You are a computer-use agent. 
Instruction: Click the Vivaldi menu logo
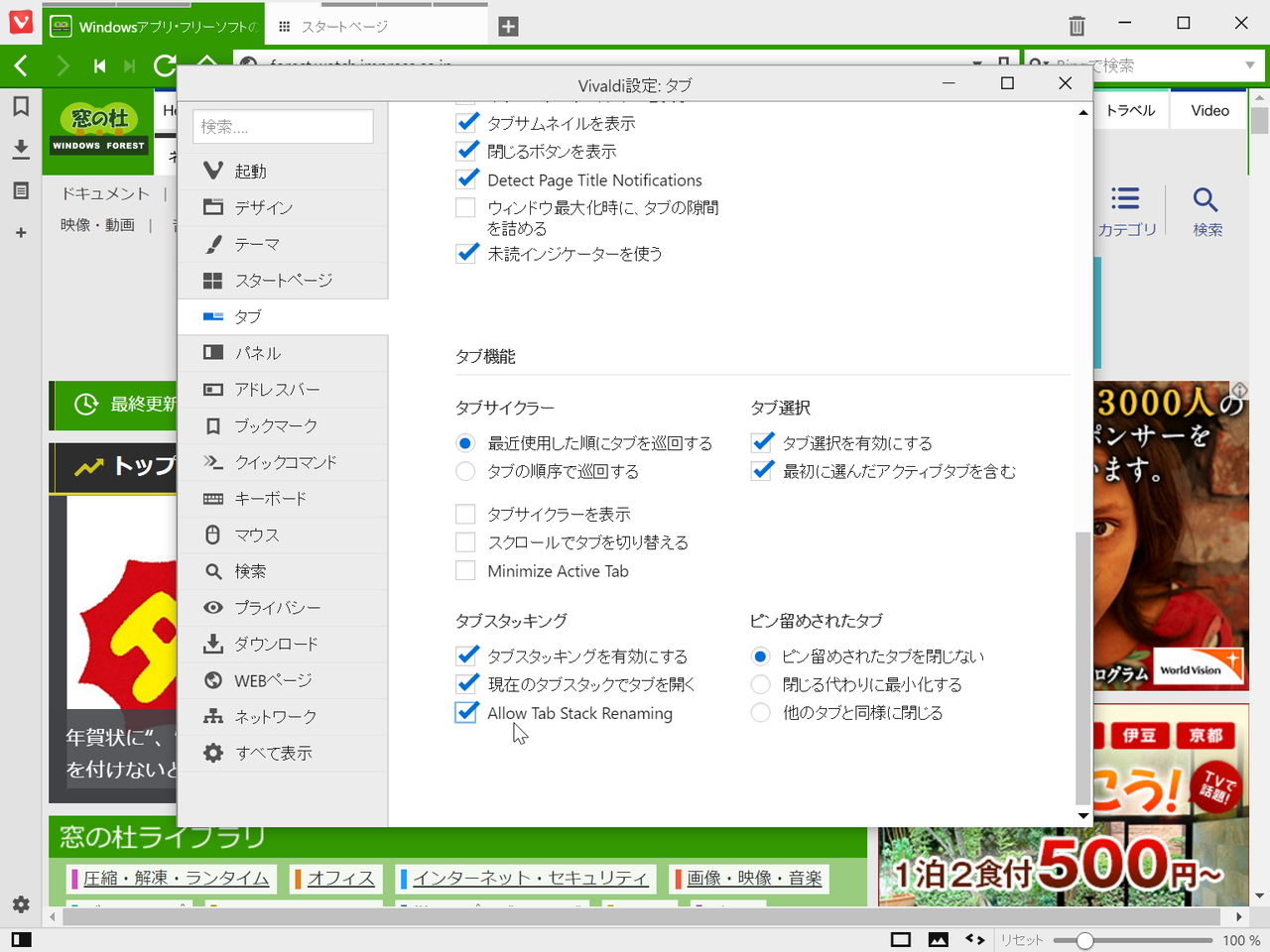(x=20, y=22)
